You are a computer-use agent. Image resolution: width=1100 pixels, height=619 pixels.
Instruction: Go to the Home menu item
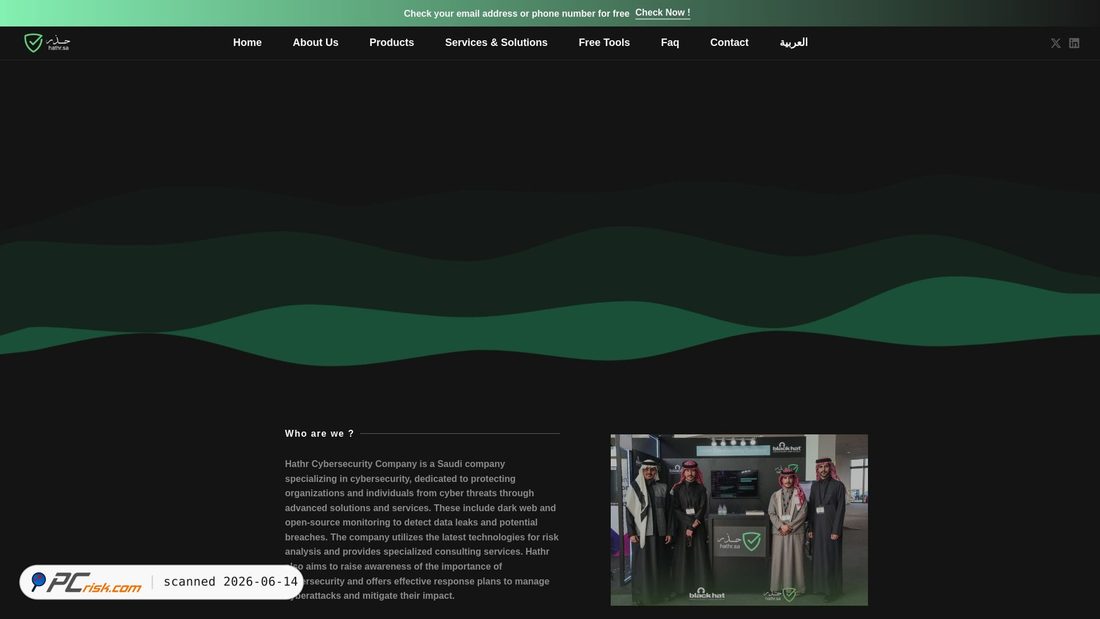tap(247, 43)
